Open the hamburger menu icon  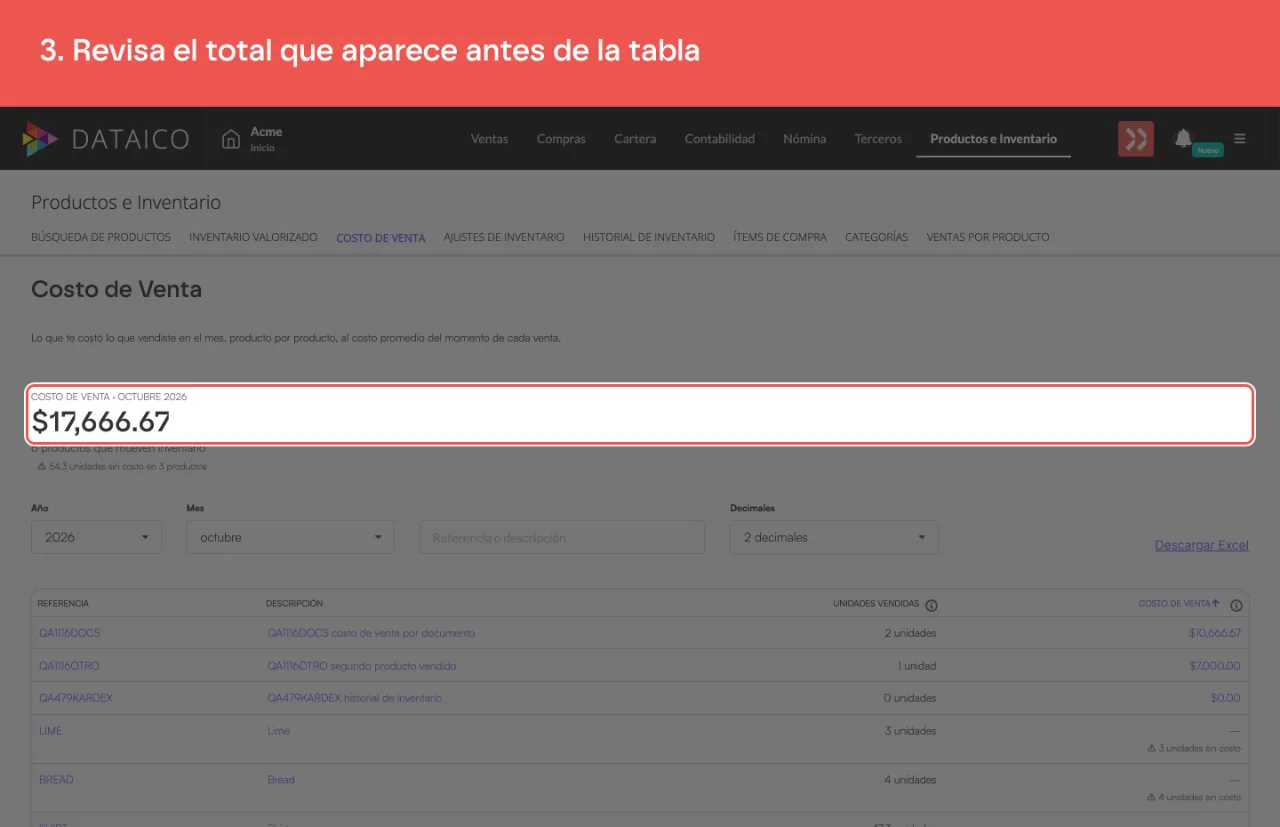[x=1240, y=139]
